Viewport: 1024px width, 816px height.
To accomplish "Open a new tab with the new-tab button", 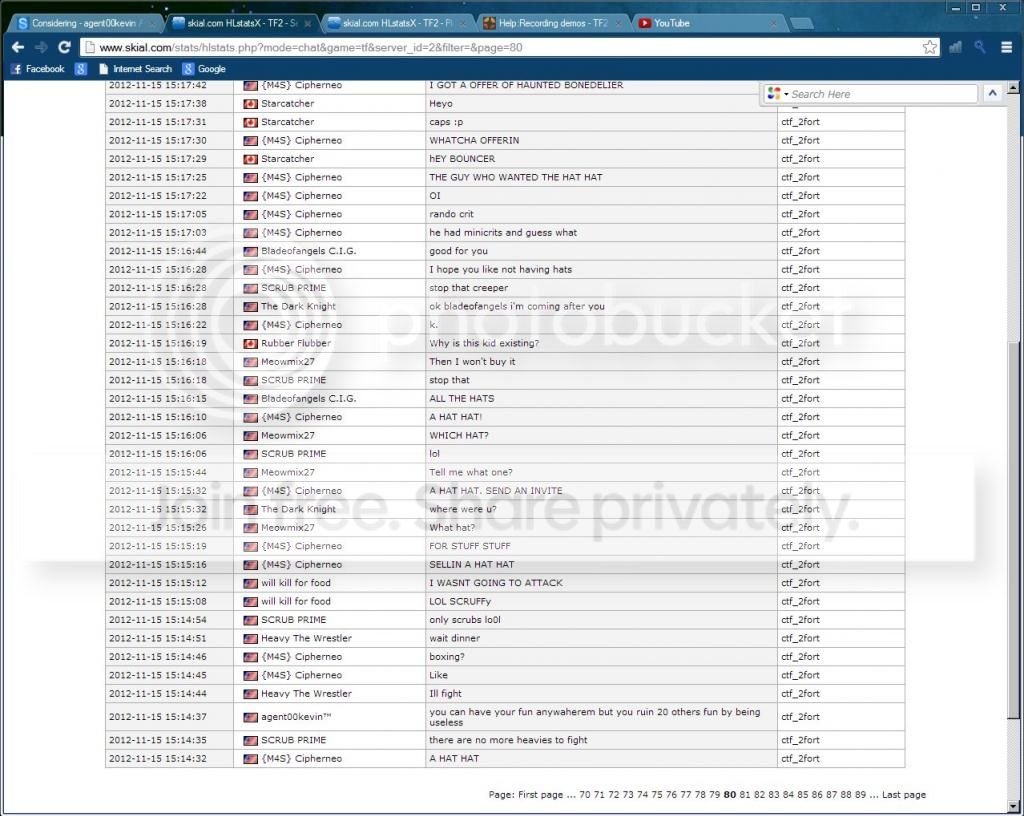I will (801, 24).
